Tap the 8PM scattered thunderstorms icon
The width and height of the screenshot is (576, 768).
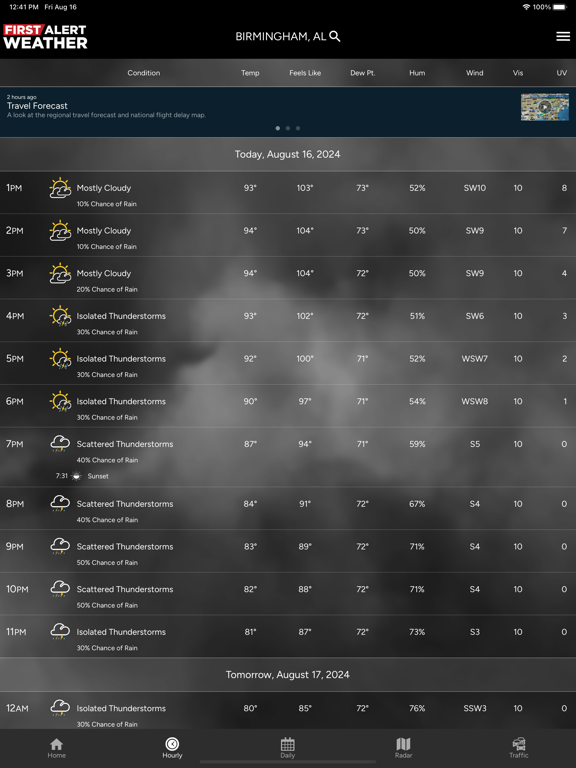(x=60, y=504)
